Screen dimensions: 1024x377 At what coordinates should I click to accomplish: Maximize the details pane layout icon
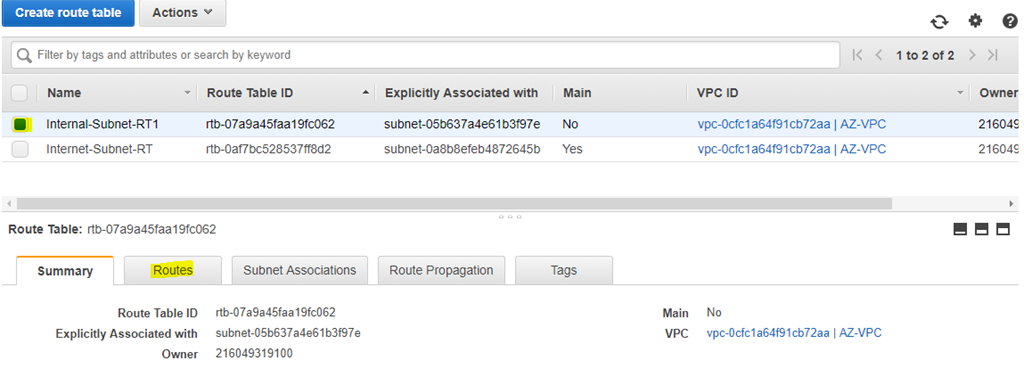[1002, 229]
